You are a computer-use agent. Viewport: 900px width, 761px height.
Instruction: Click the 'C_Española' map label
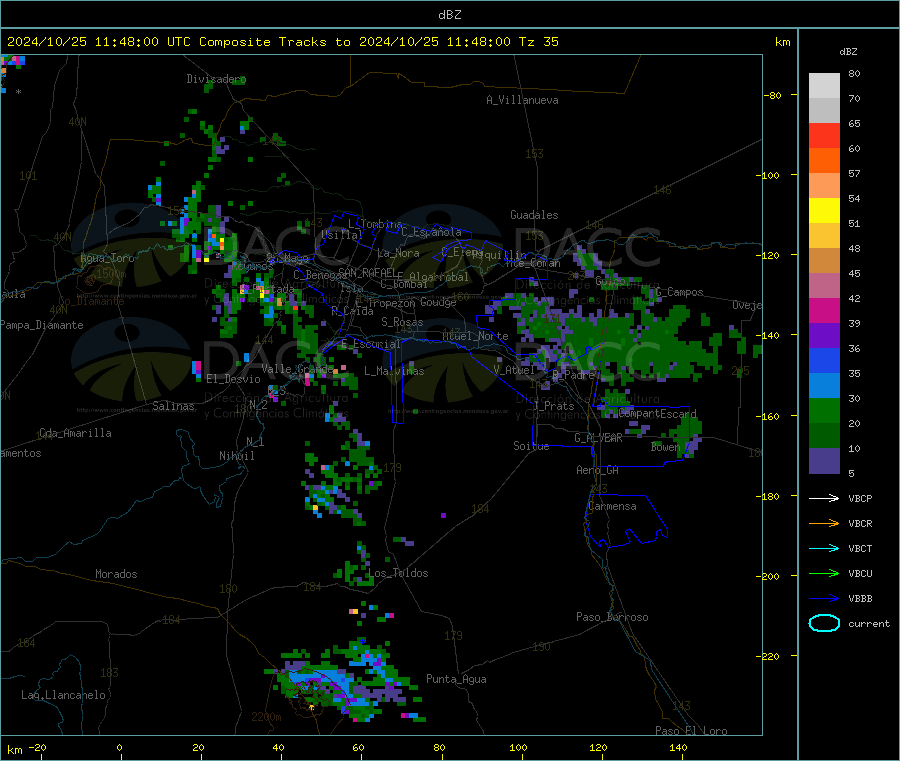432,232
